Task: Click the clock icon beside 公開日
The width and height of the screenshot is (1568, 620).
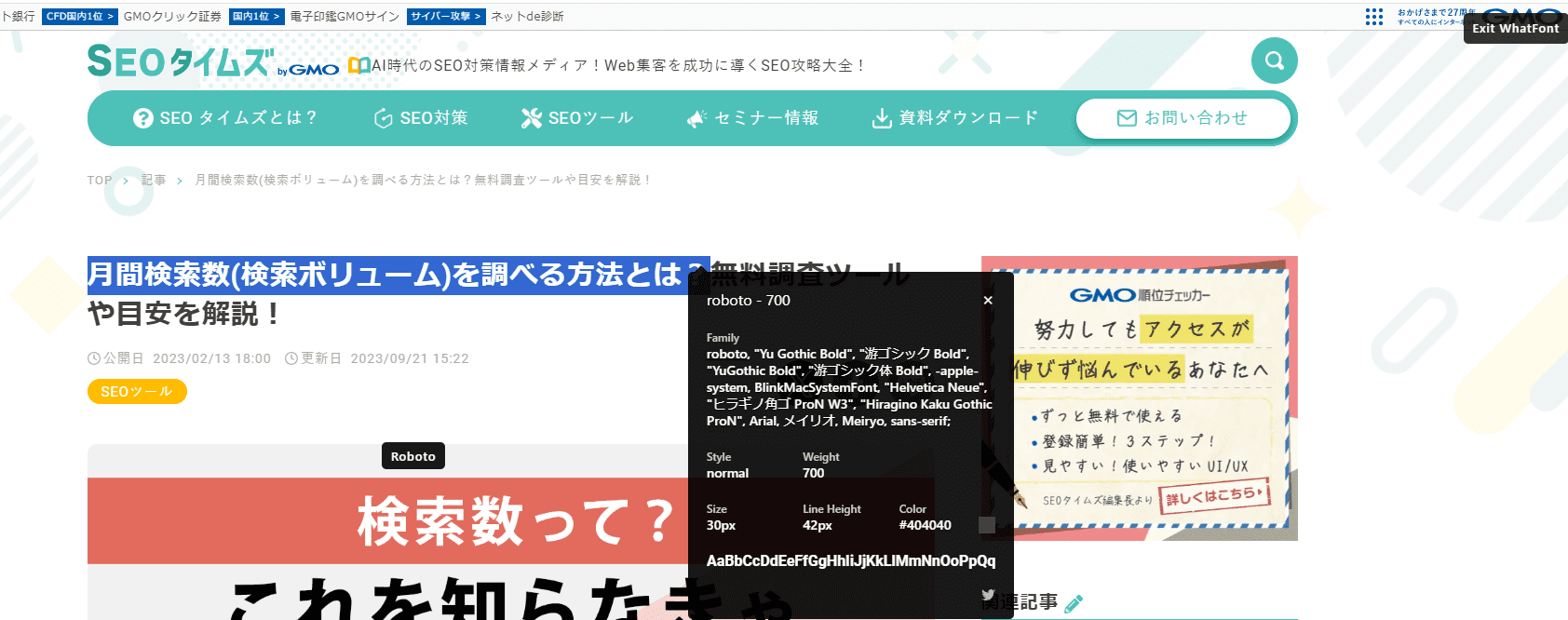Action: pos(94,358)
